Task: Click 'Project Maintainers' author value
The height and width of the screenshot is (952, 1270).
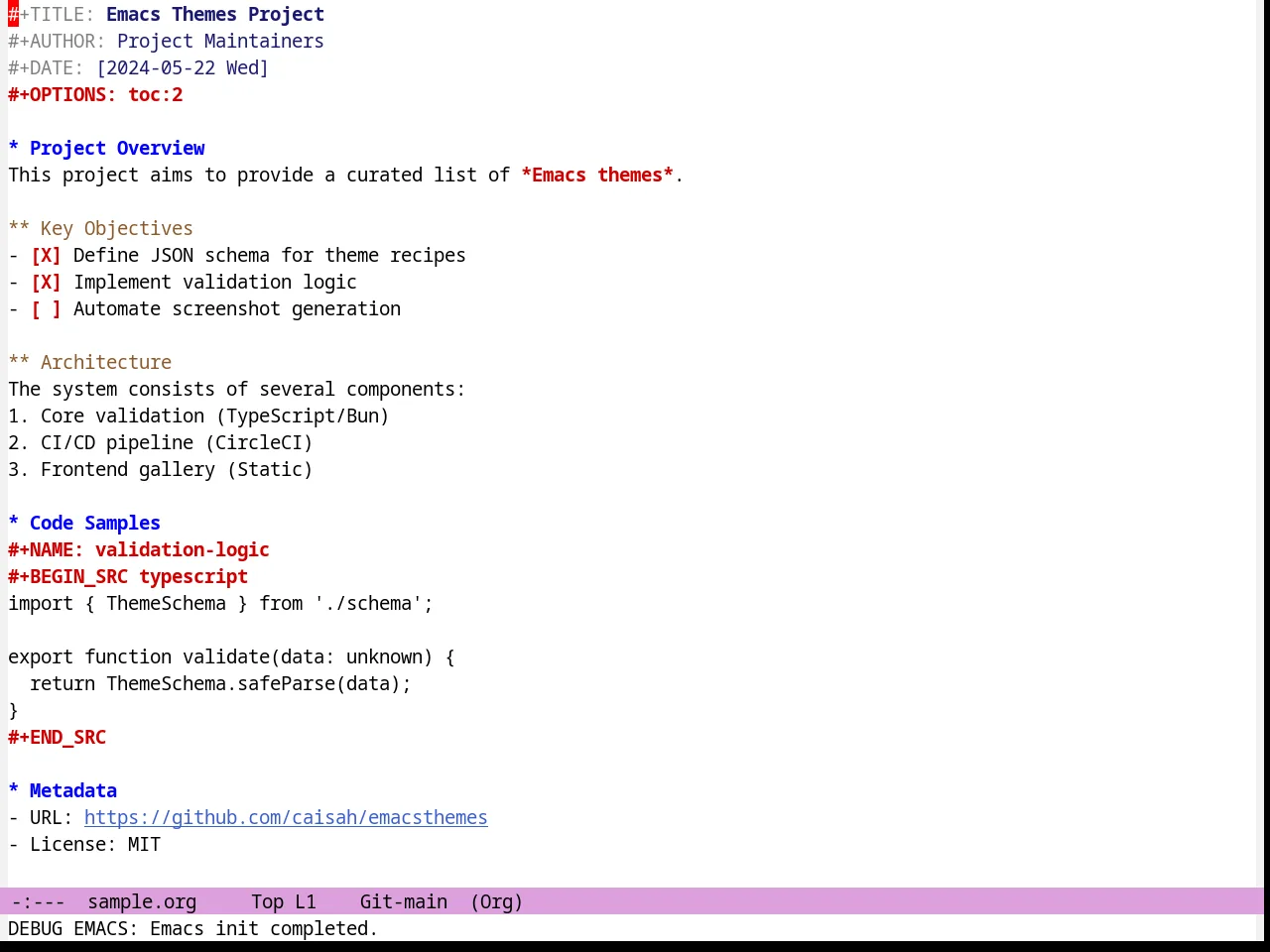Action: (220, 42)
